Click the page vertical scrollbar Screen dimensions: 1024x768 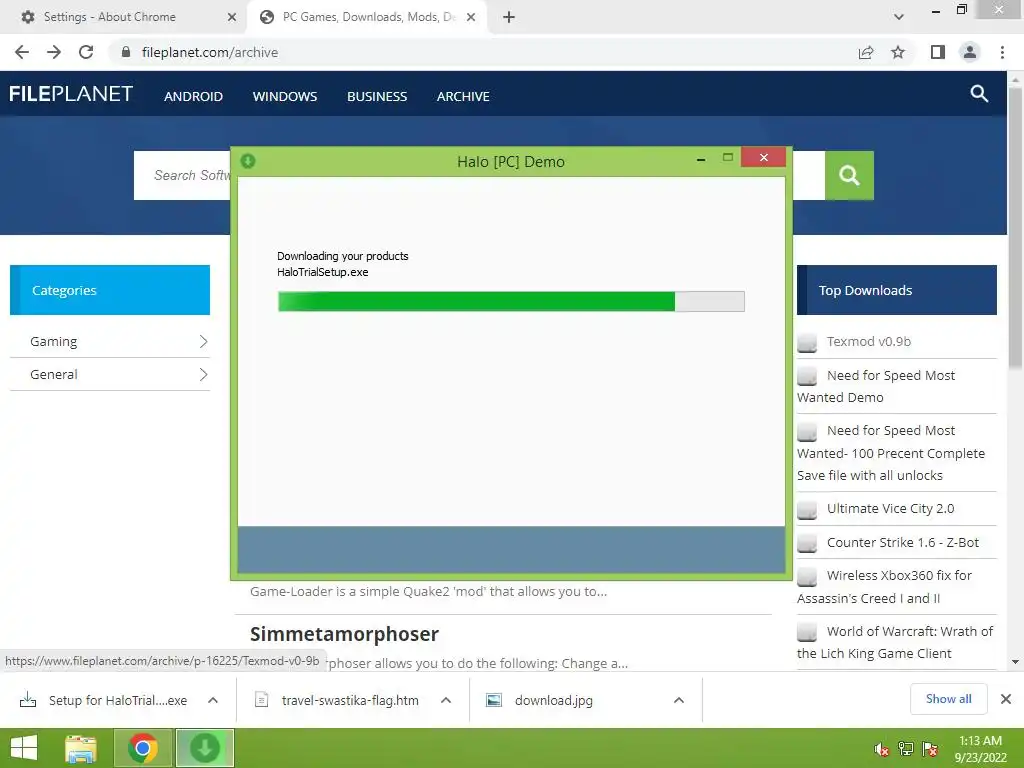click(x=1015, y=229)
